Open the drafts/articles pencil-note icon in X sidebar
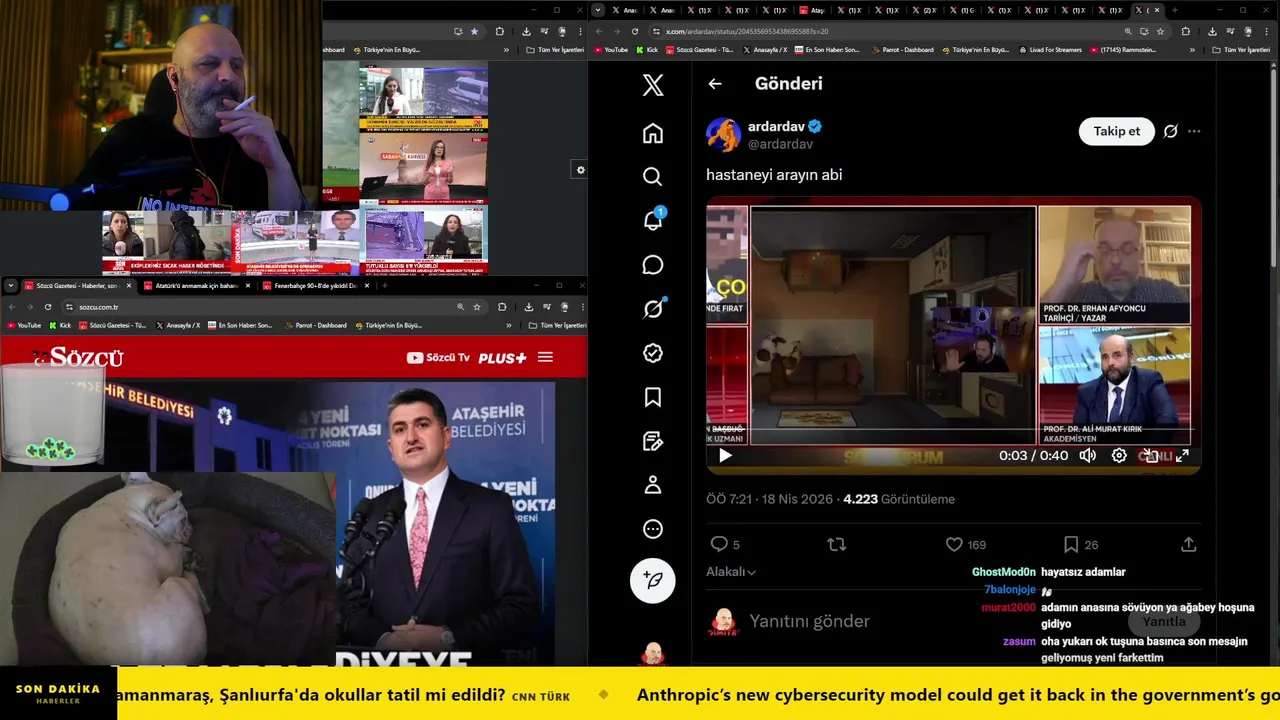Image resolution: width=1280 pixels, height=720 pixels. (x=653, y=441)
